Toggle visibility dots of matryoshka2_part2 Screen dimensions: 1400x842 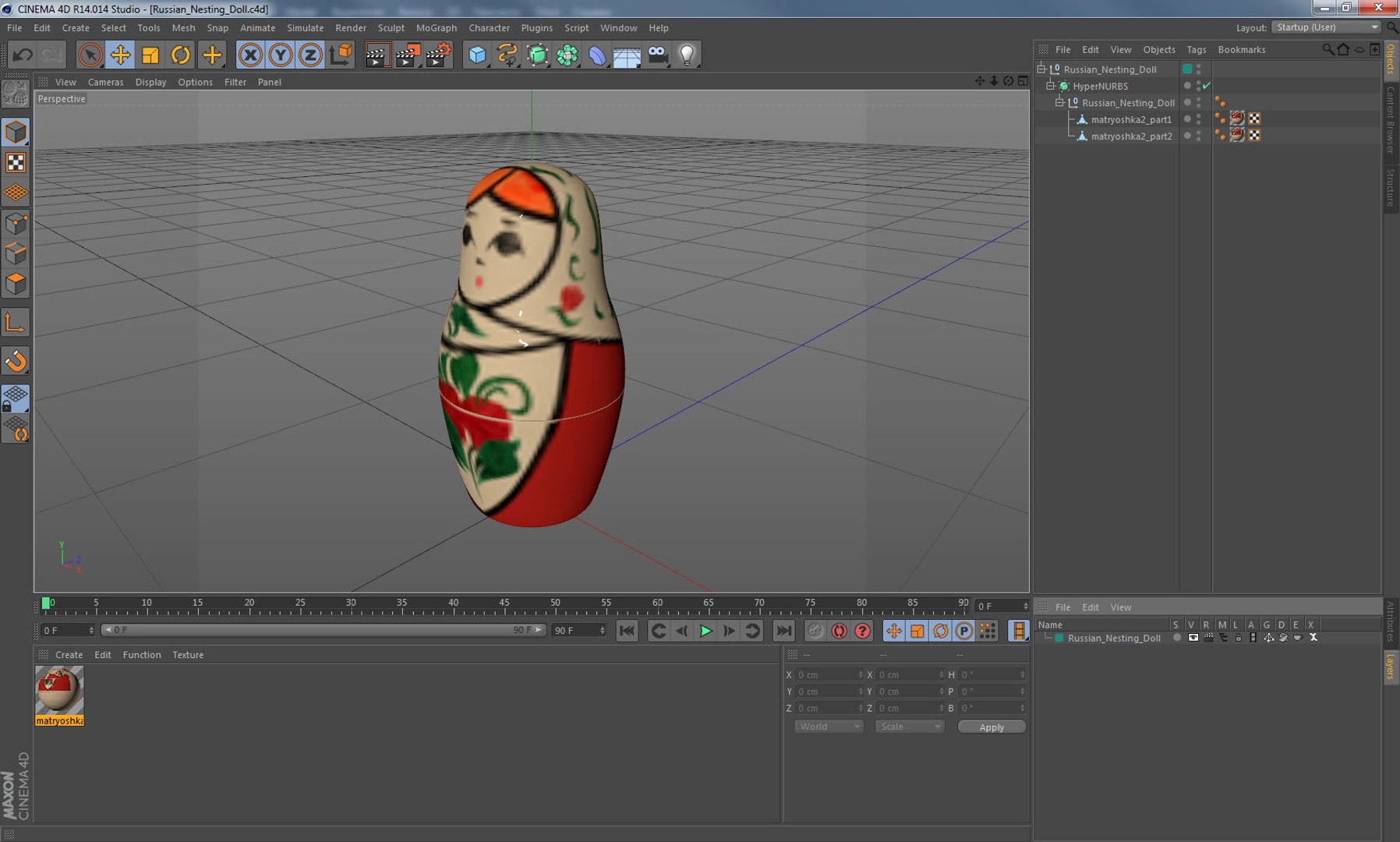click(1198, 136)
